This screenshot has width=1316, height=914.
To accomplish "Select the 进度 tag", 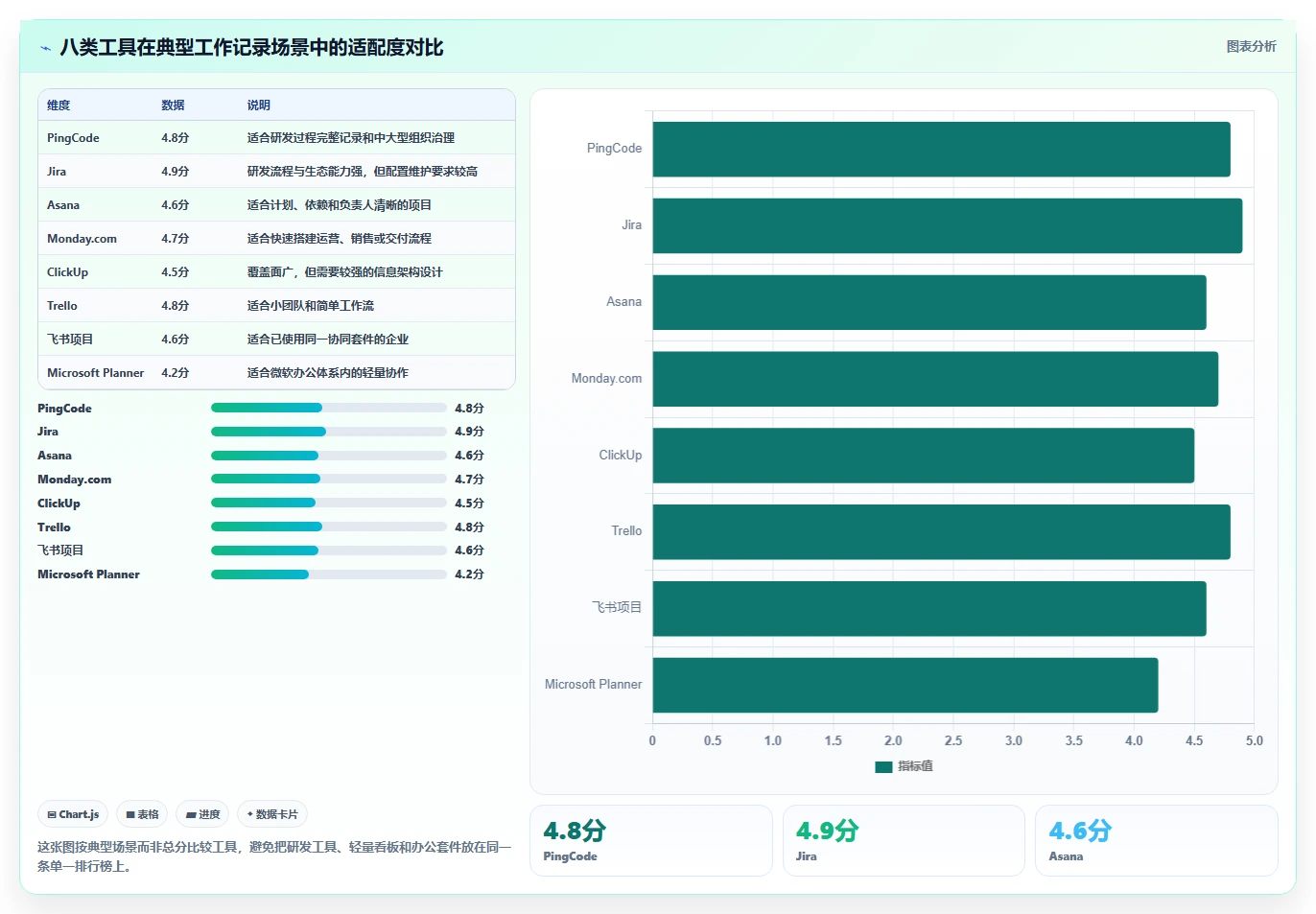I will (202, 814).
